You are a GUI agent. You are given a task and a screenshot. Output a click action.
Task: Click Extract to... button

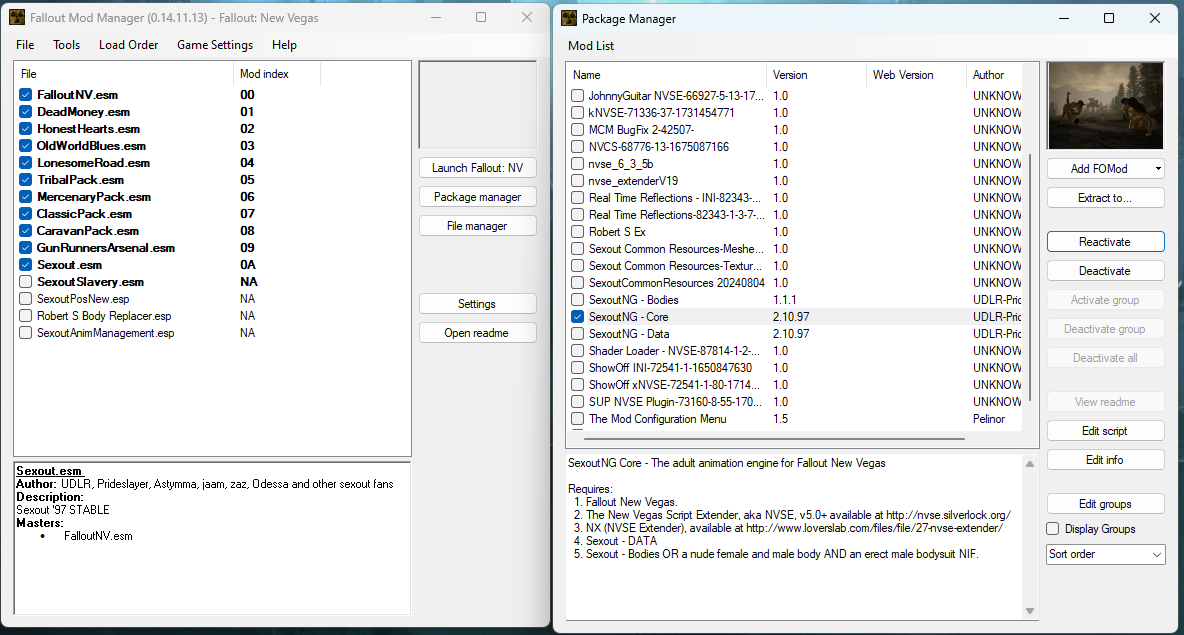tap(1105, 198)
